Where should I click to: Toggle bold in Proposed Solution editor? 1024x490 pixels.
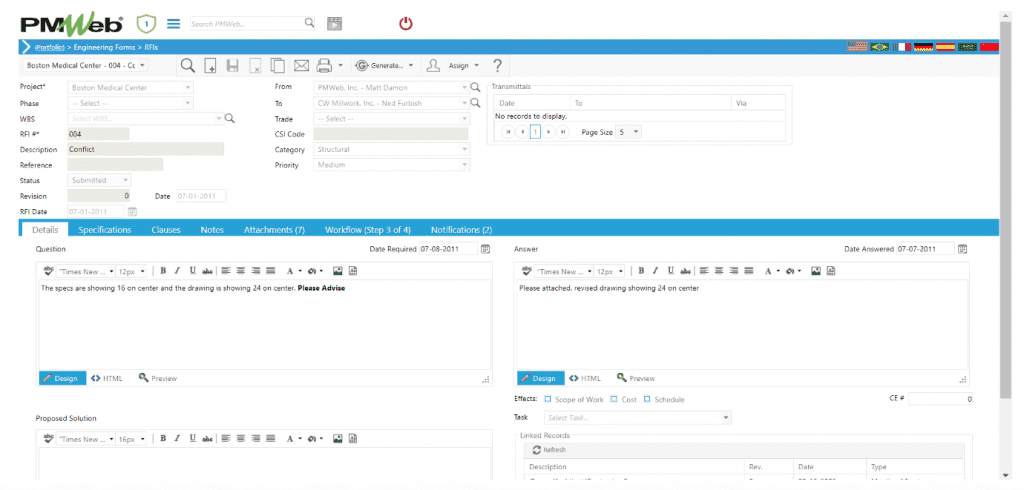click(163, 438)
